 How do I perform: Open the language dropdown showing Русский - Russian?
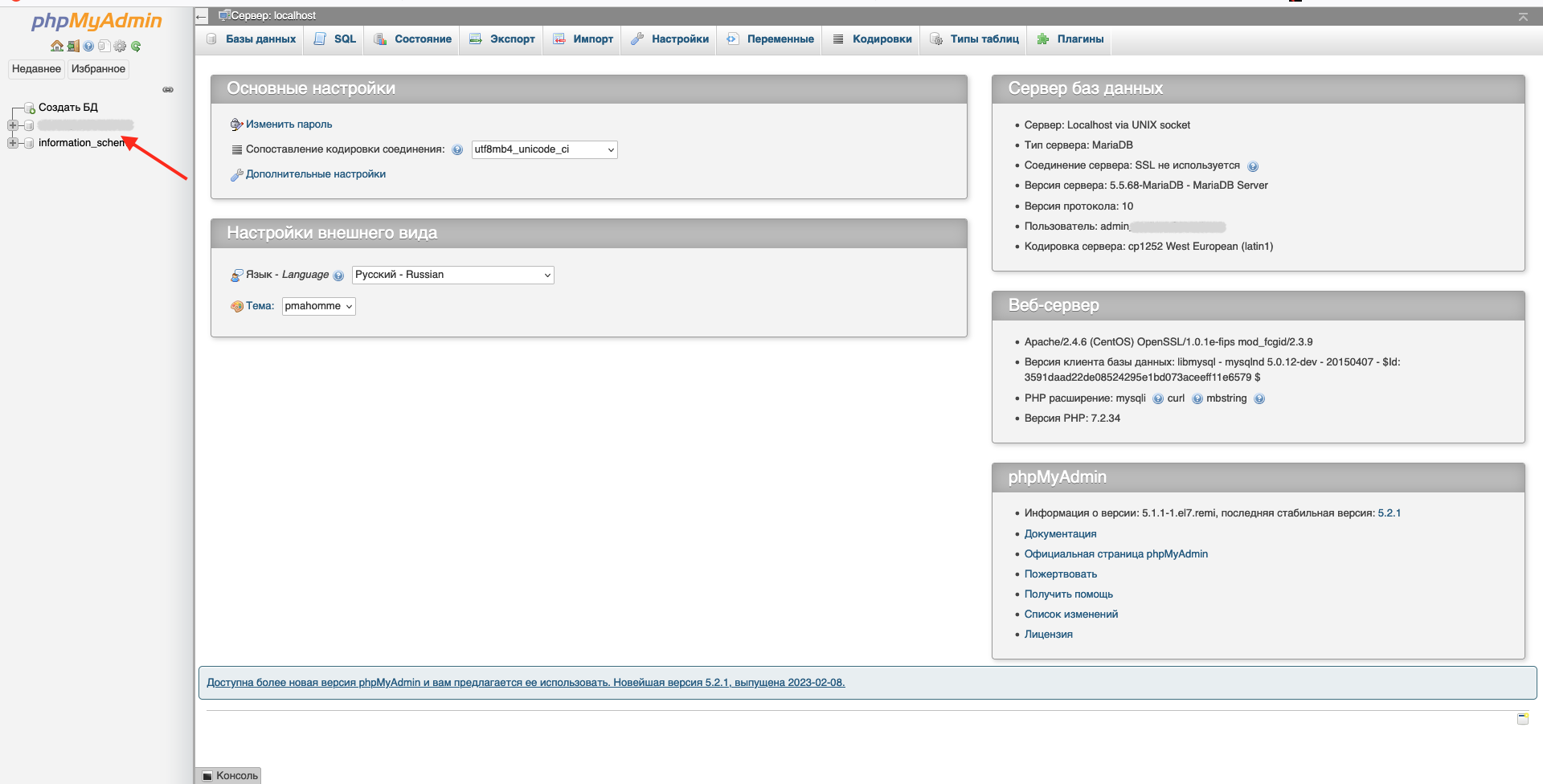(x=453, y=275)
